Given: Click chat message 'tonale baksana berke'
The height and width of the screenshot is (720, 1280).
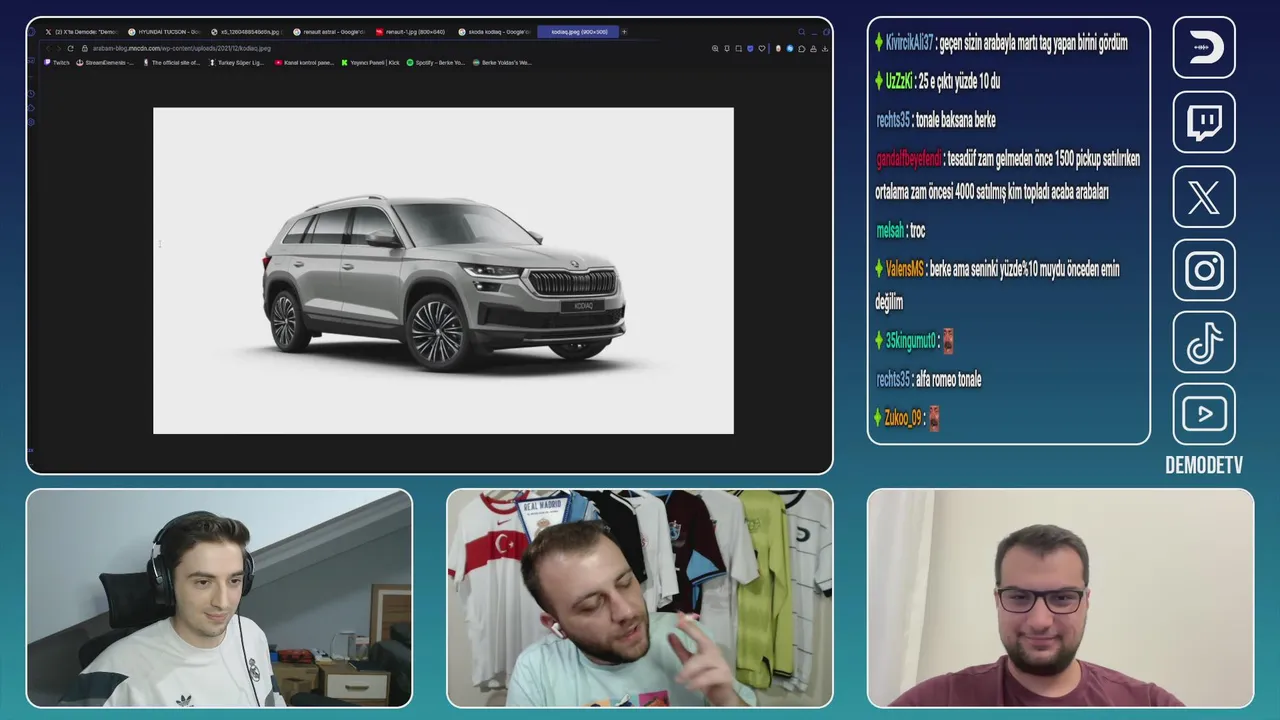Looking at the screenshot, I should tap(955, 120).
